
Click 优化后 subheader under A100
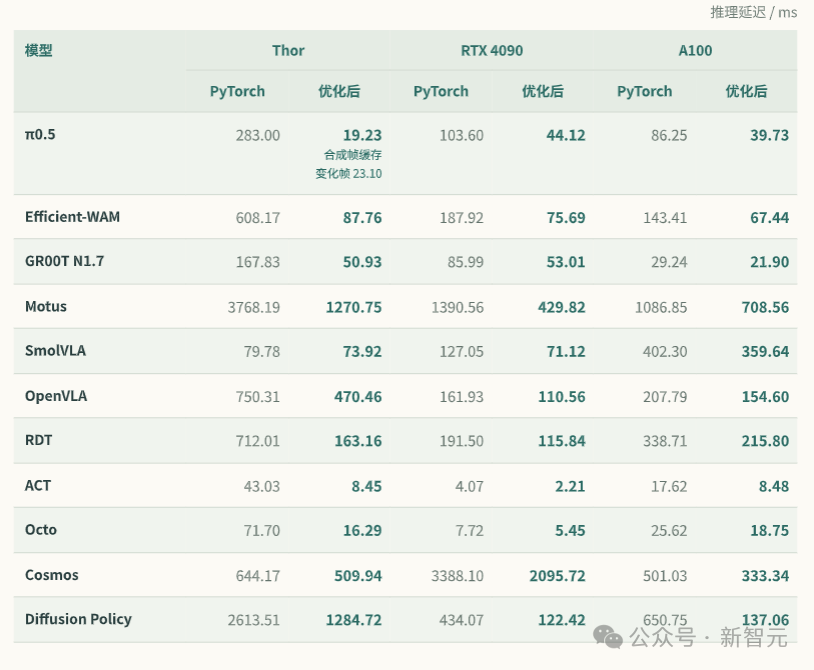[746, 91]
